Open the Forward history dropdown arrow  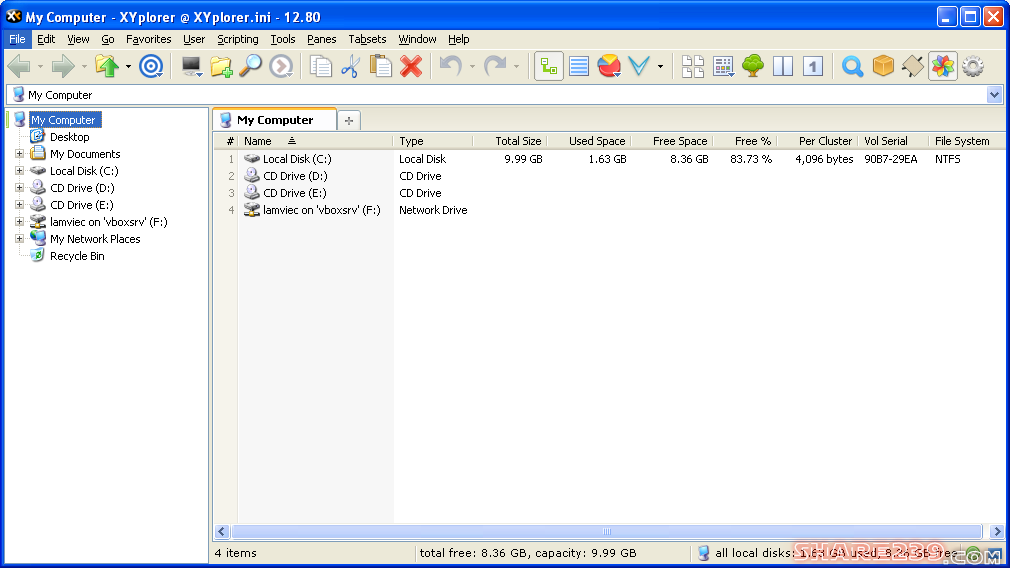point(84,66)
